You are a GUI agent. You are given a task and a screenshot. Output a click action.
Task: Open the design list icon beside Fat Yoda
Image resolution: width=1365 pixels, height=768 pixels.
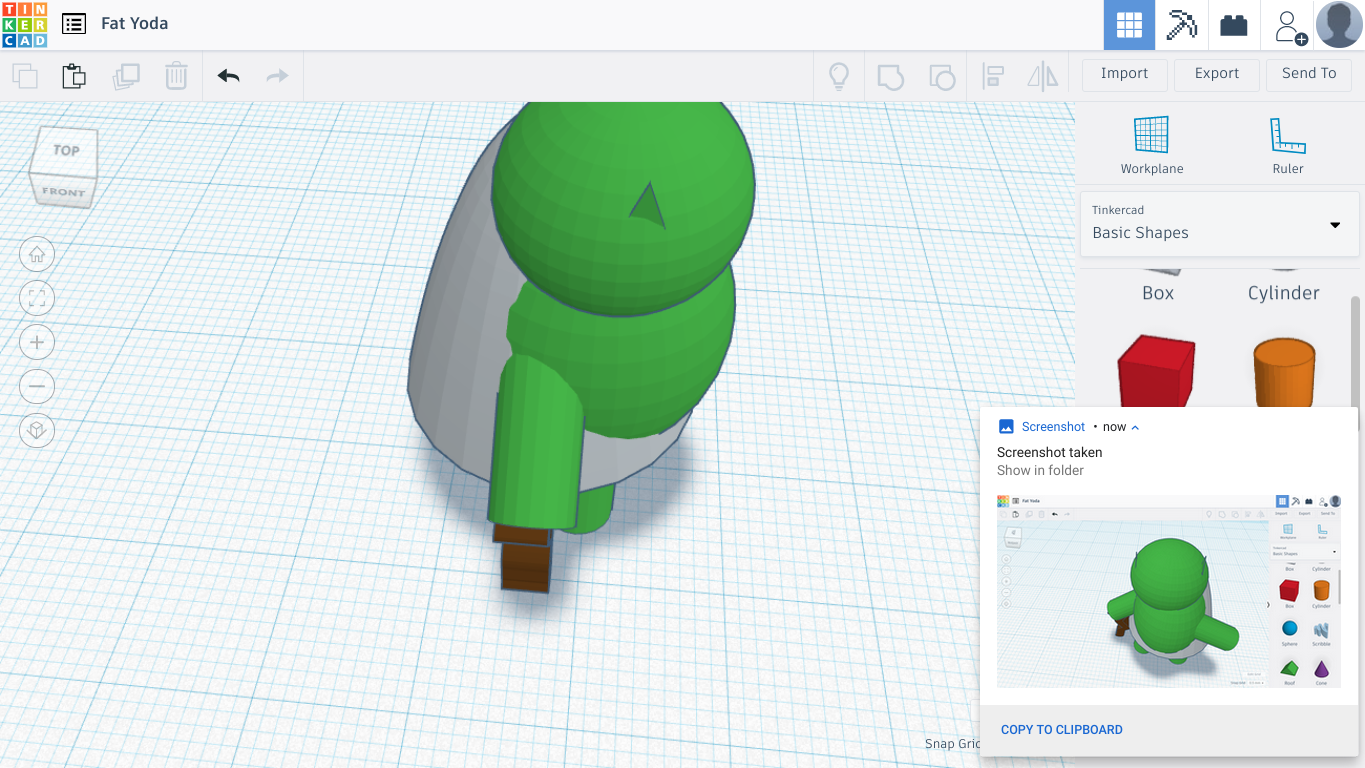pos(73,23)
